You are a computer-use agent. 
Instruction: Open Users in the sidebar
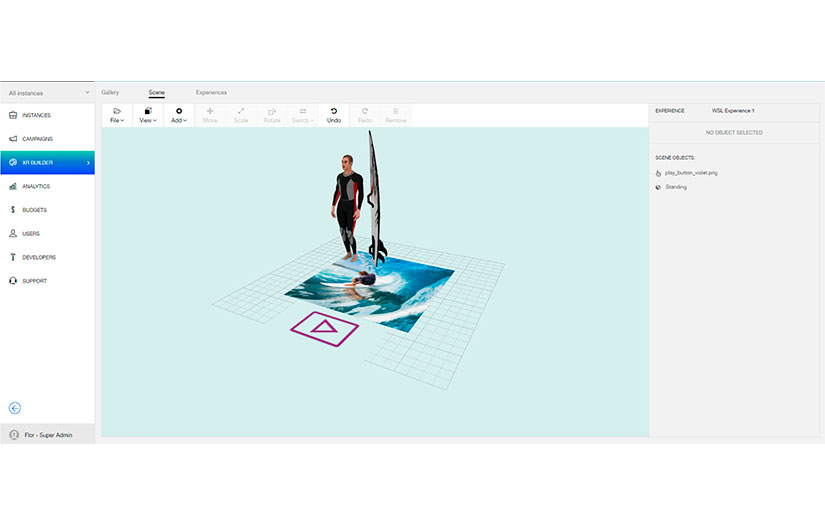tap(48, 234)
